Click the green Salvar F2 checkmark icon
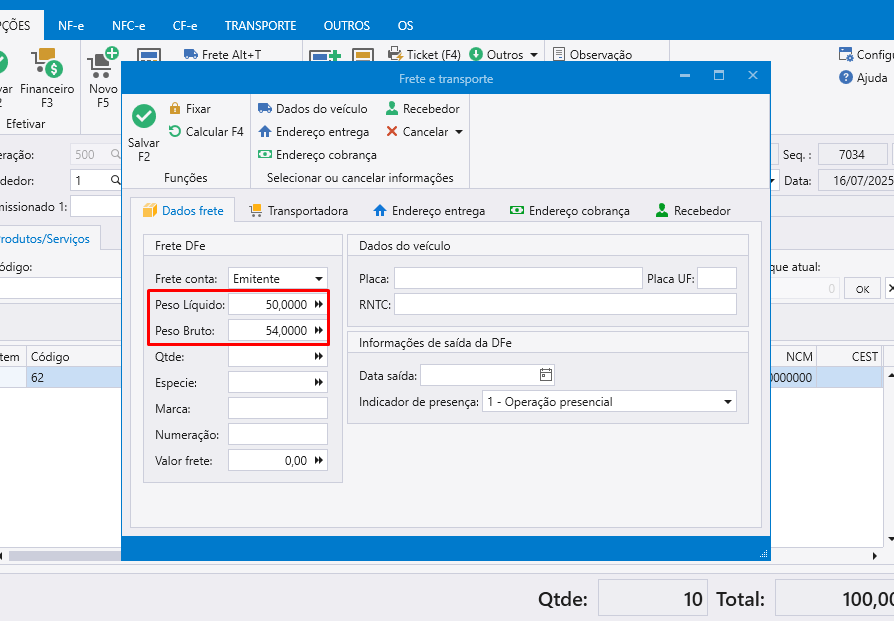Image resolution: width=894 pixels, height=621 pixels. (x=144, y=116)
